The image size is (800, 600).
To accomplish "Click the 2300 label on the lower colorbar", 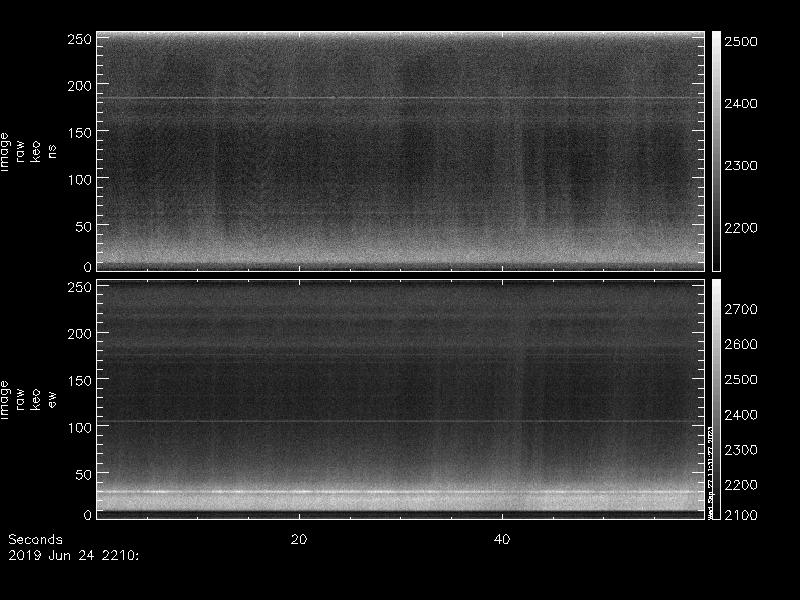I will (741, 450).
